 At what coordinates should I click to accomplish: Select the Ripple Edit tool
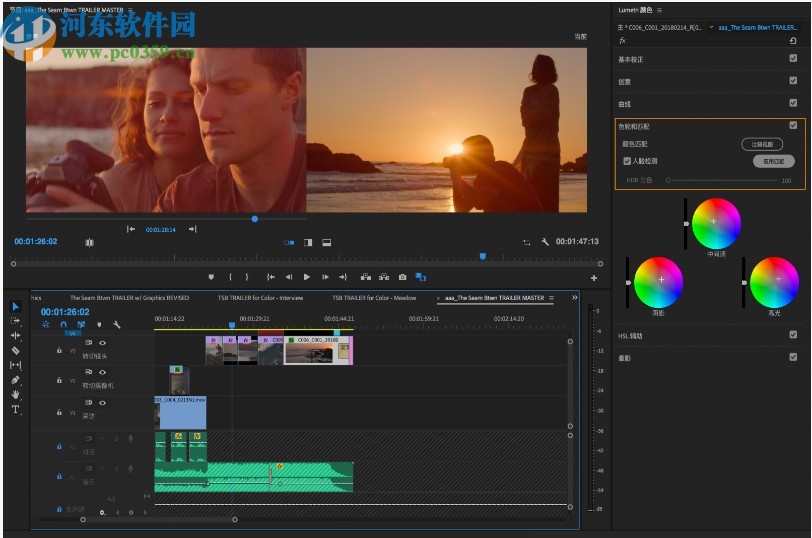16,336
